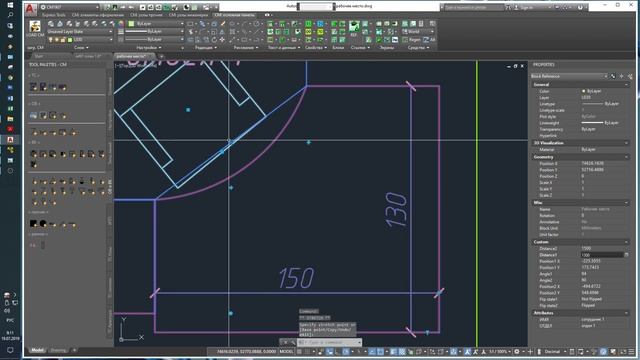
Task: Click the AutoCAD icon in Windows taskbar
Action: click(11, 140)
